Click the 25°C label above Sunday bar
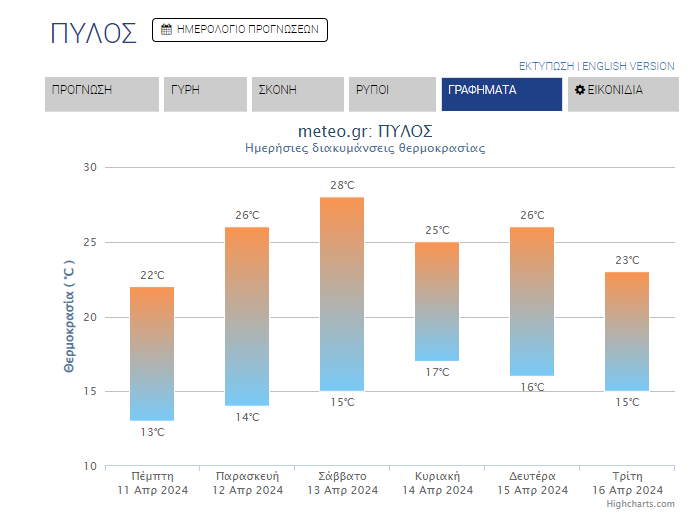The height and width of the screenshot is (523, 700). [x=438, y=230]
